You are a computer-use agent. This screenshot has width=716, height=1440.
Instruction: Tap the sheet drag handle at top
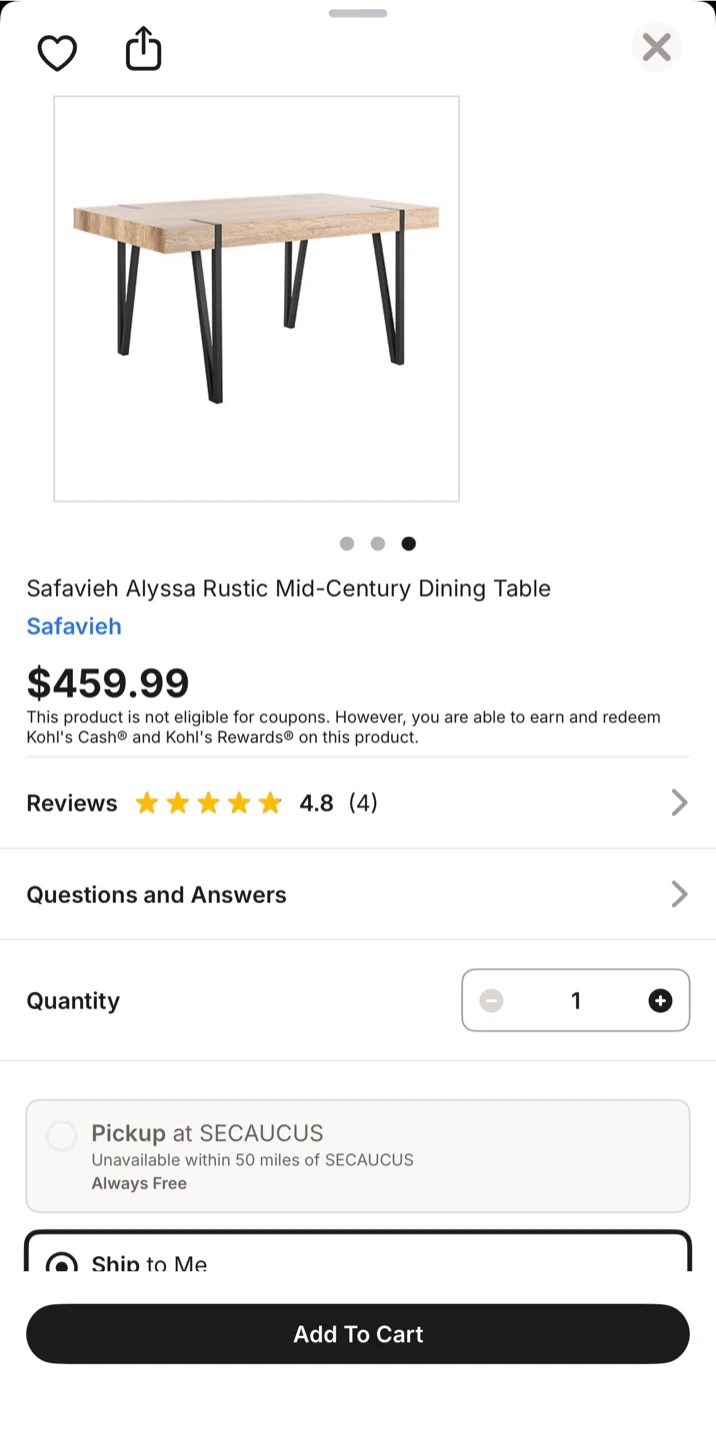click(x=358, y=13)
